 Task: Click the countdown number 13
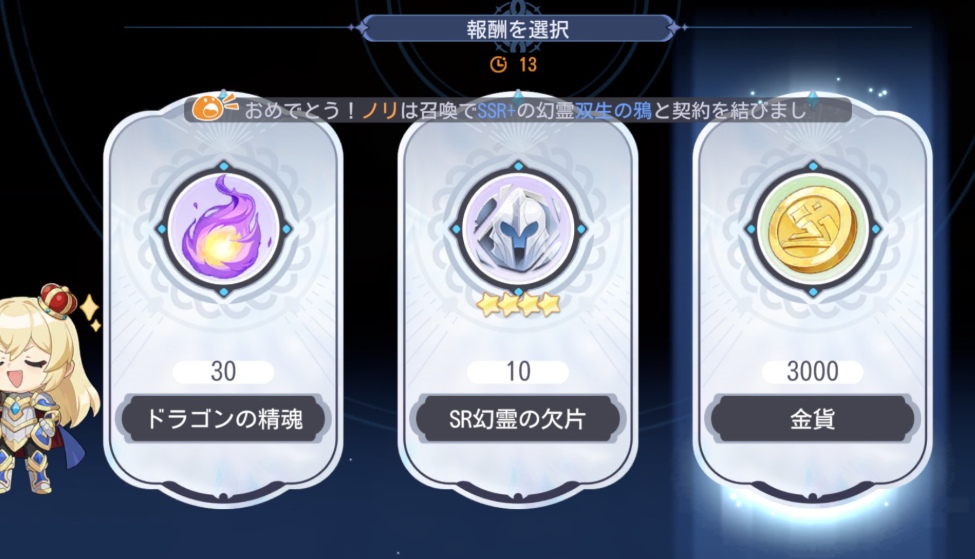coord(527,64)
